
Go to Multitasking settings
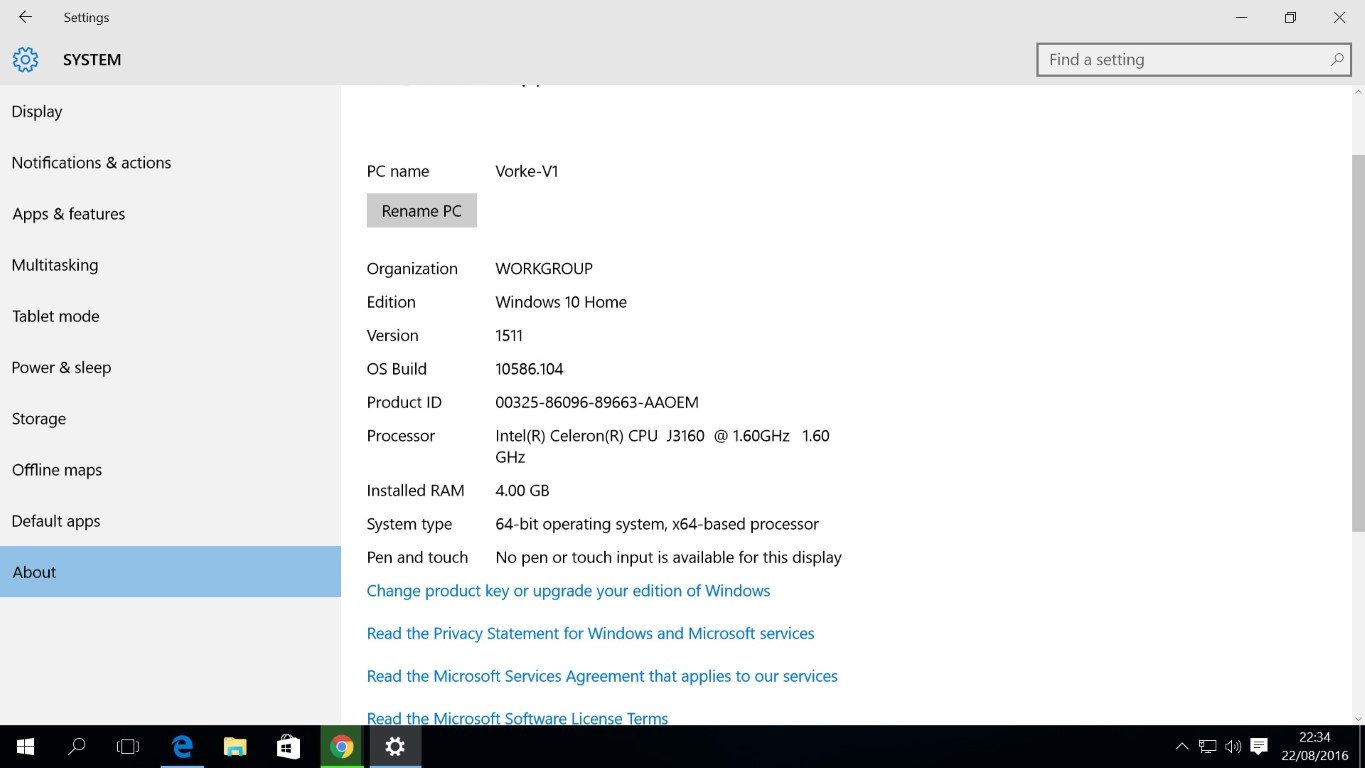coord(170,265)
